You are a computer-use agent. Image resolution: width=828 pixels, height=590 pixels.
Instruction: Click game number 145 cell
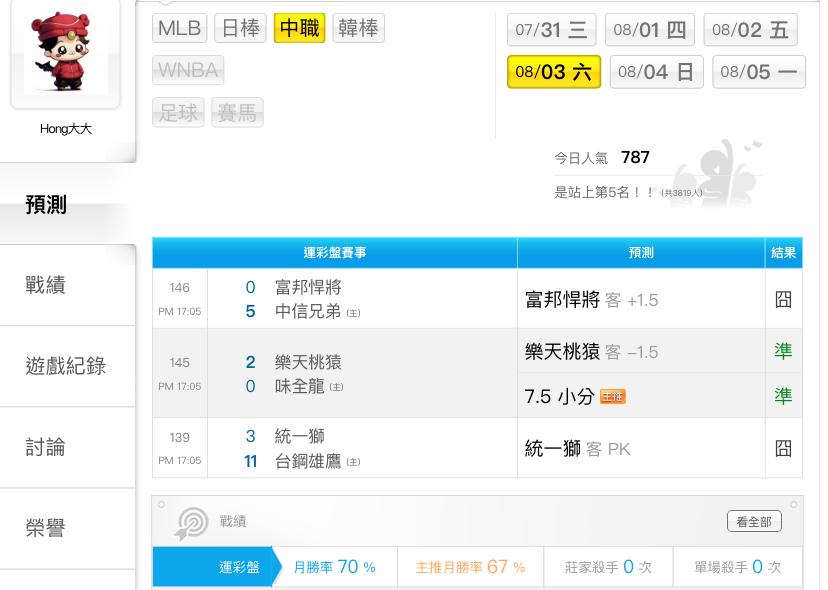point(180,373)
